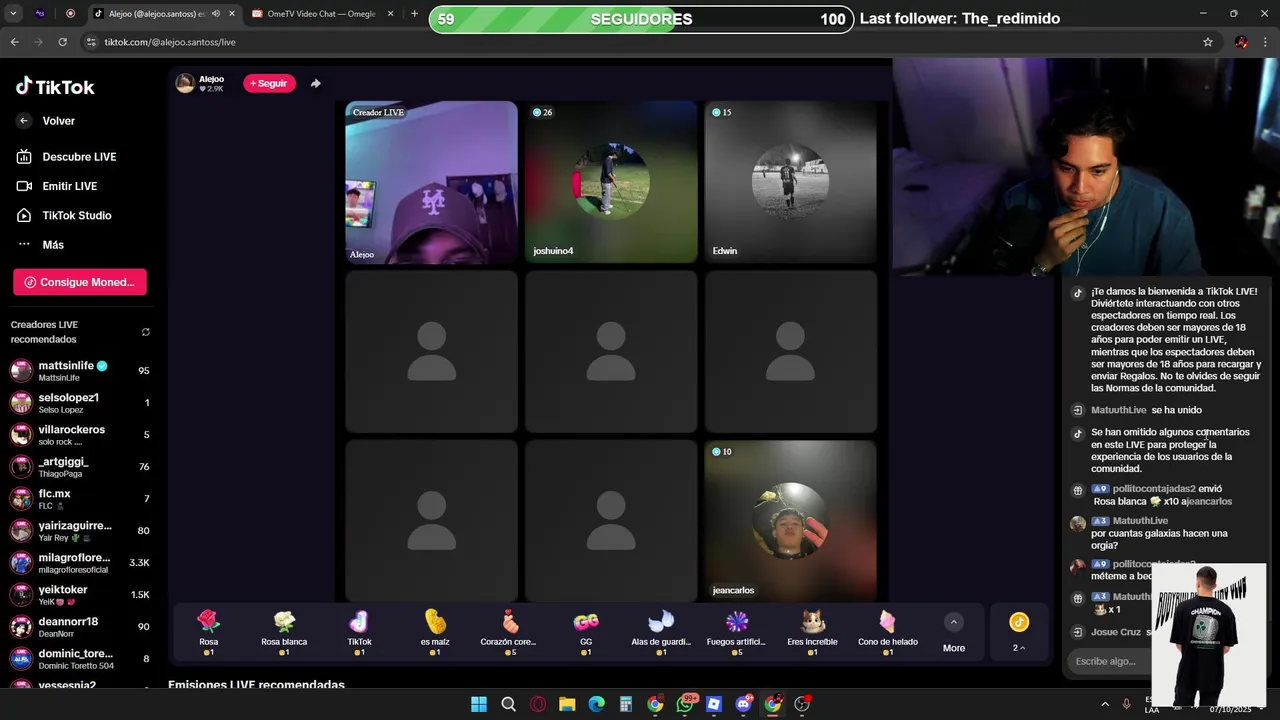Click the microphone icon in system tray

(x=1127, y=704)
